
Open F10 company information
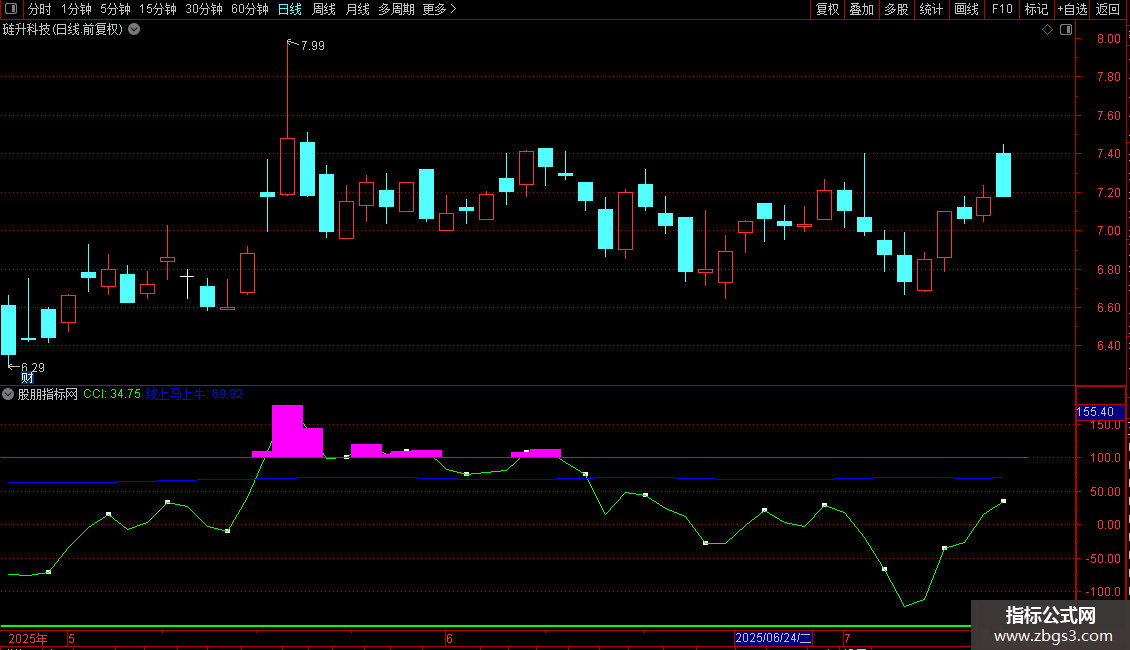pyautogui.click(x=1002, y=9)
